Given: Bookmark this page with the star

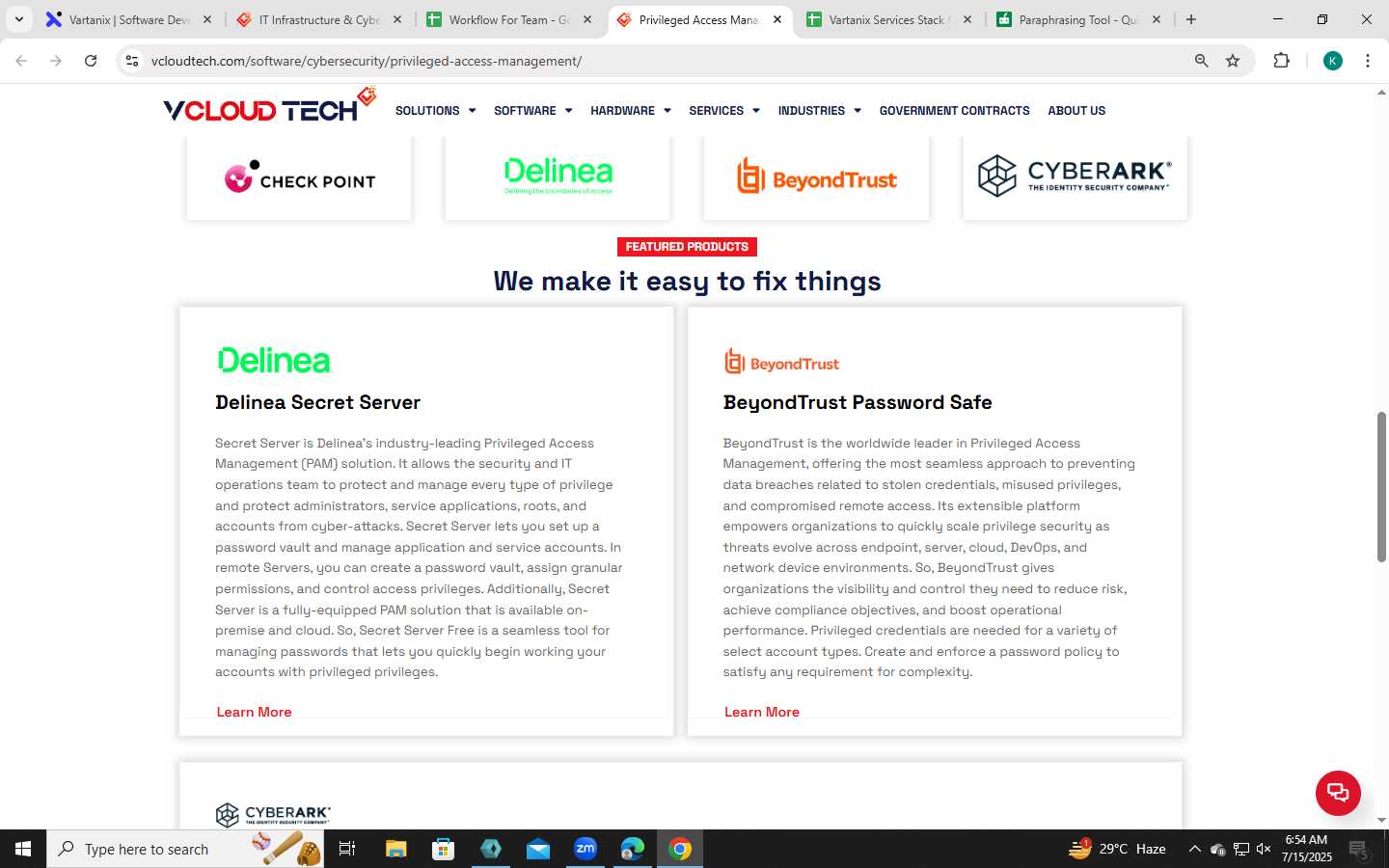Looking at the screenshot, I should (1232, 61).
